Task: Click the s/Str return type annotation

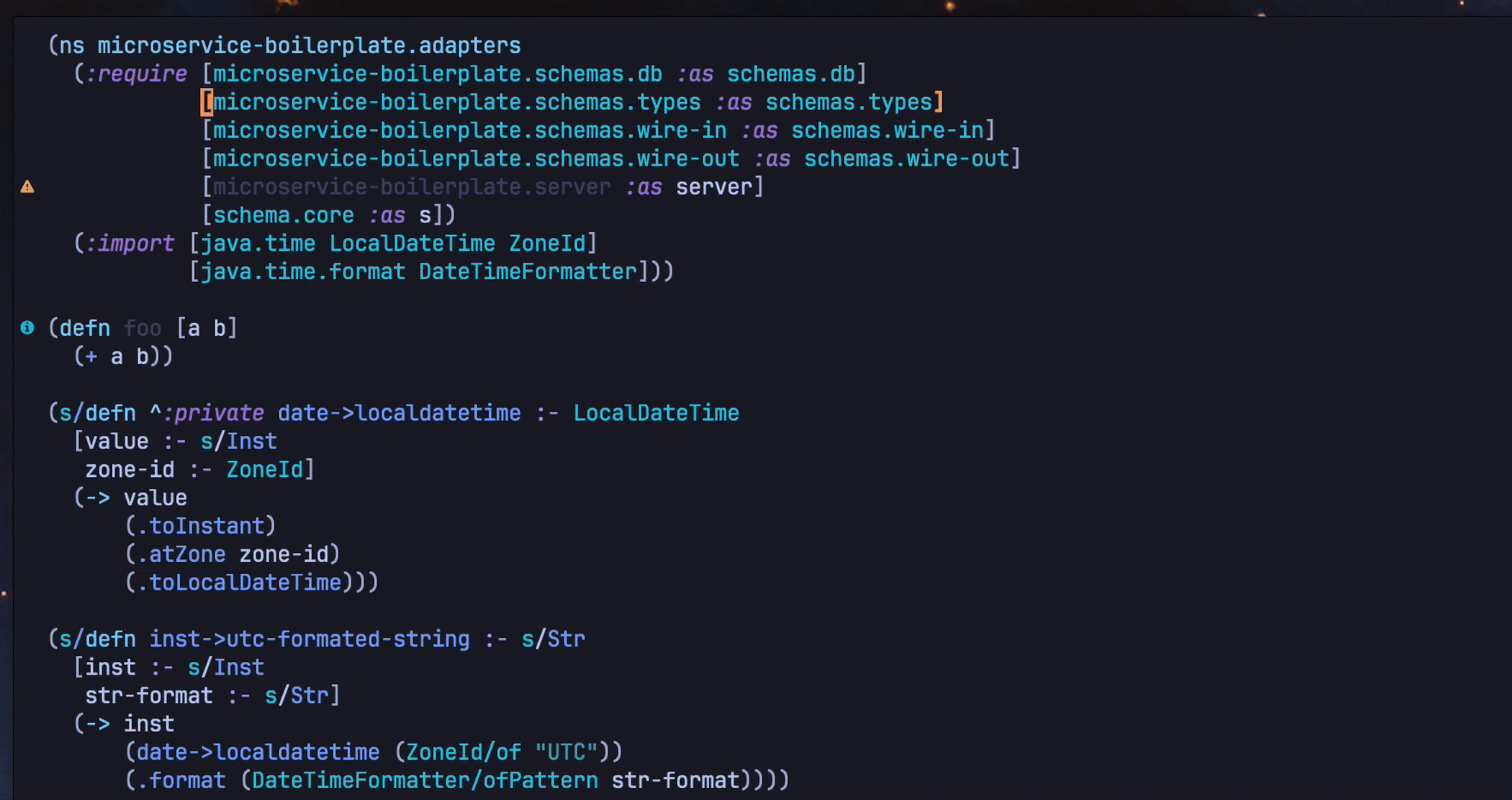Action: point(553,639)
